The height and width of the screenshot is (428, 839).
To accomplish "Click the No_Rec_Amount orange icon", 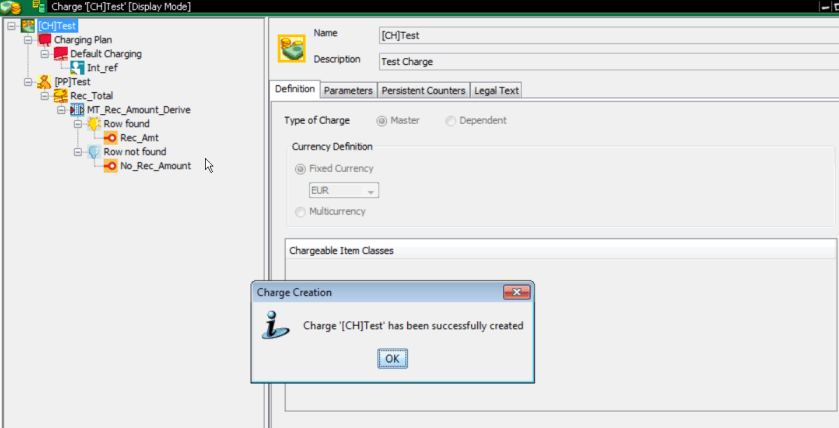I will [x=111, y=166].
